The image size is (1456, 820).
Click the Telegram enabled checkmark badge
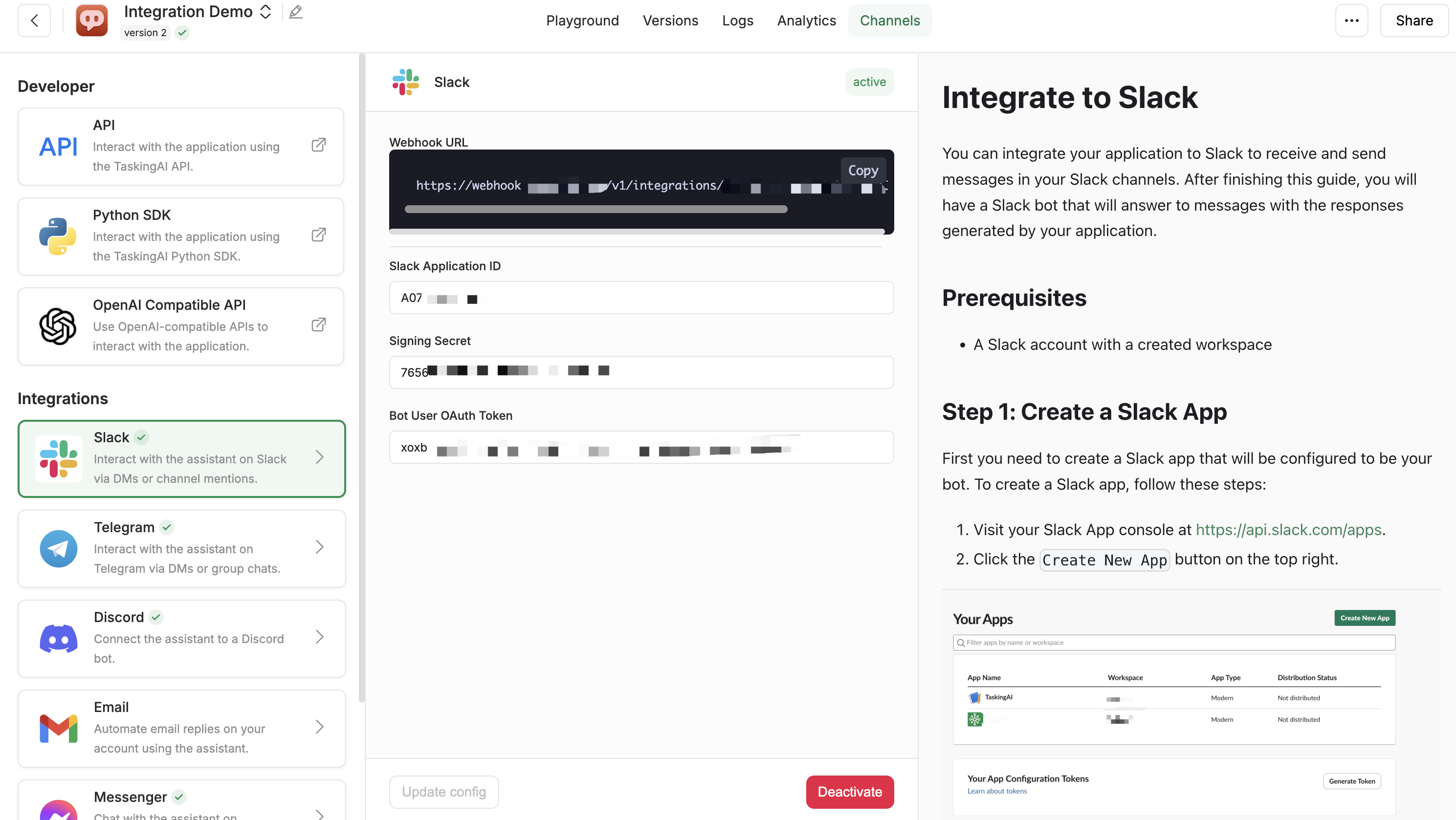[x=167, y=527]
